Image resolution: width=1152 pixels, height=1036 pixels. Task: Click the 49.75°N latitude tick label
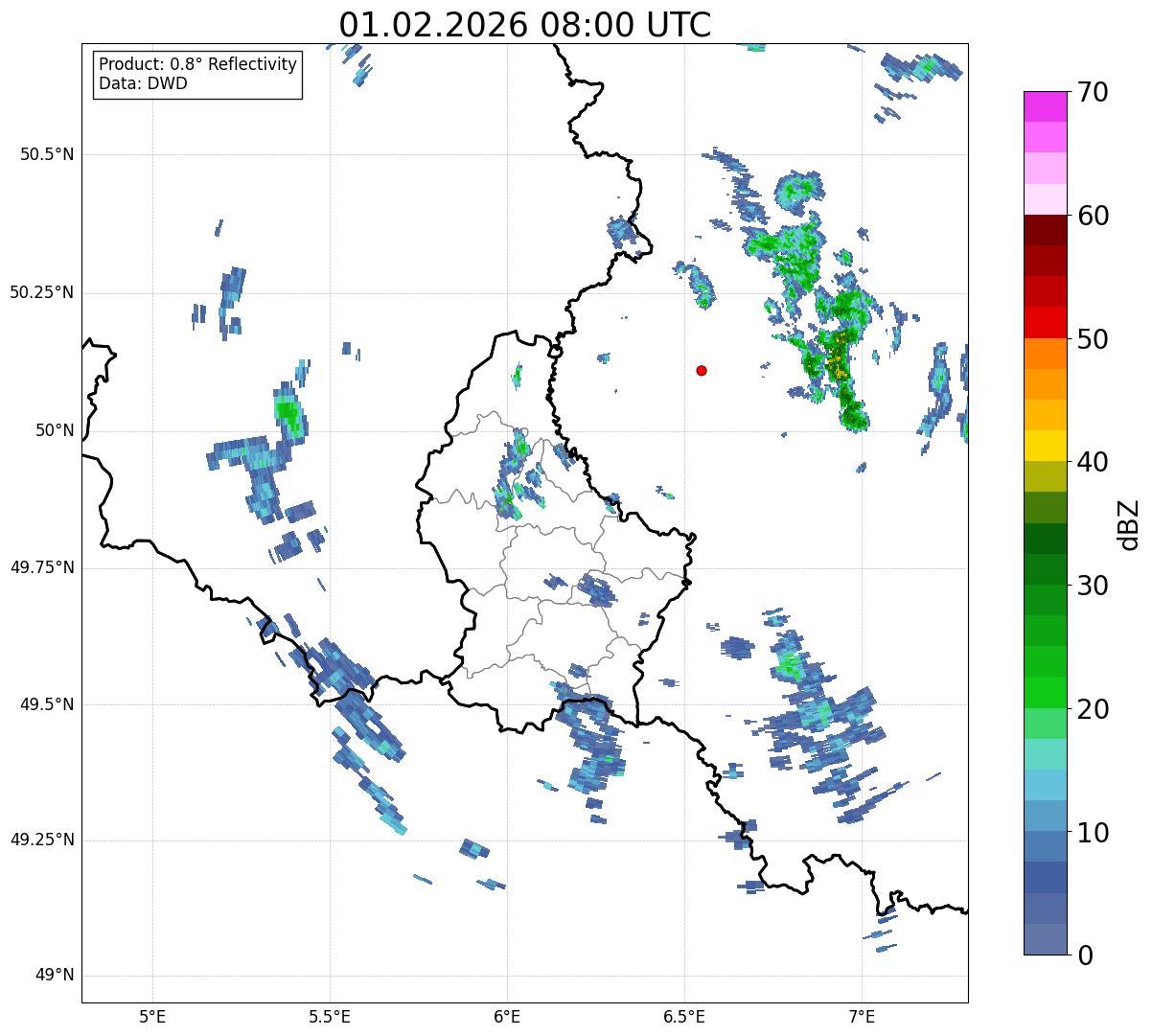[x=41, y=567]
